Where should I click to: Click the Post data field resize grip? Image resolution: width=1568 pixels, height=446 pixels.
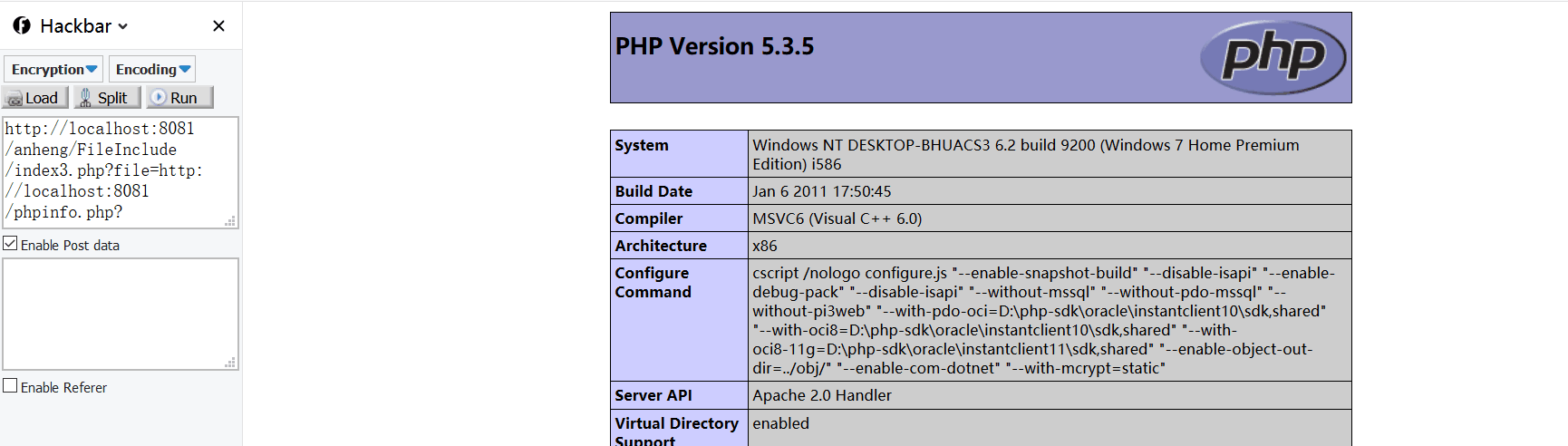coord(230,363)
